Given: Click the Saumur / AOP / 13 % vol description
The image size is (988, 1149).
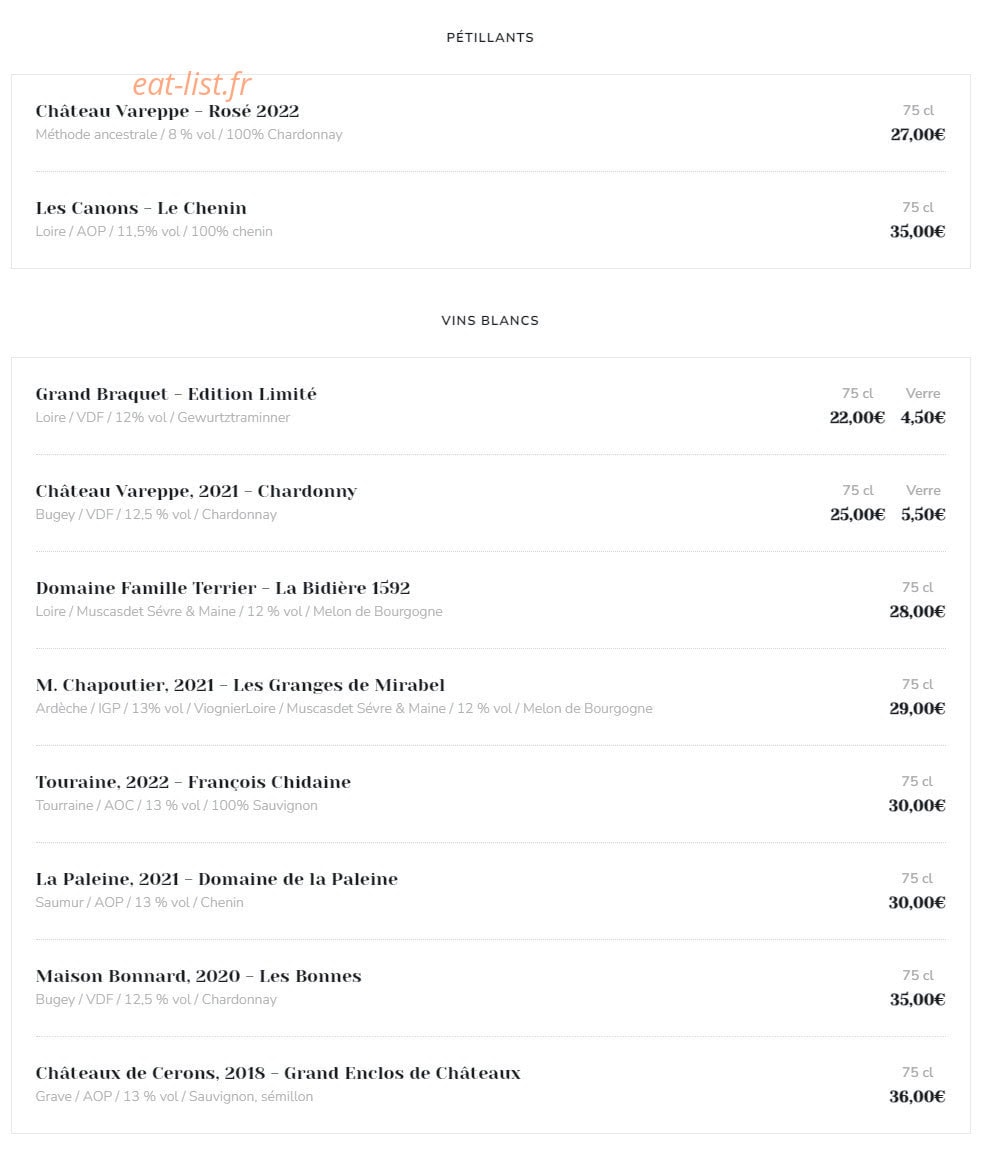Looking at the screenshot, I should 139,902.
